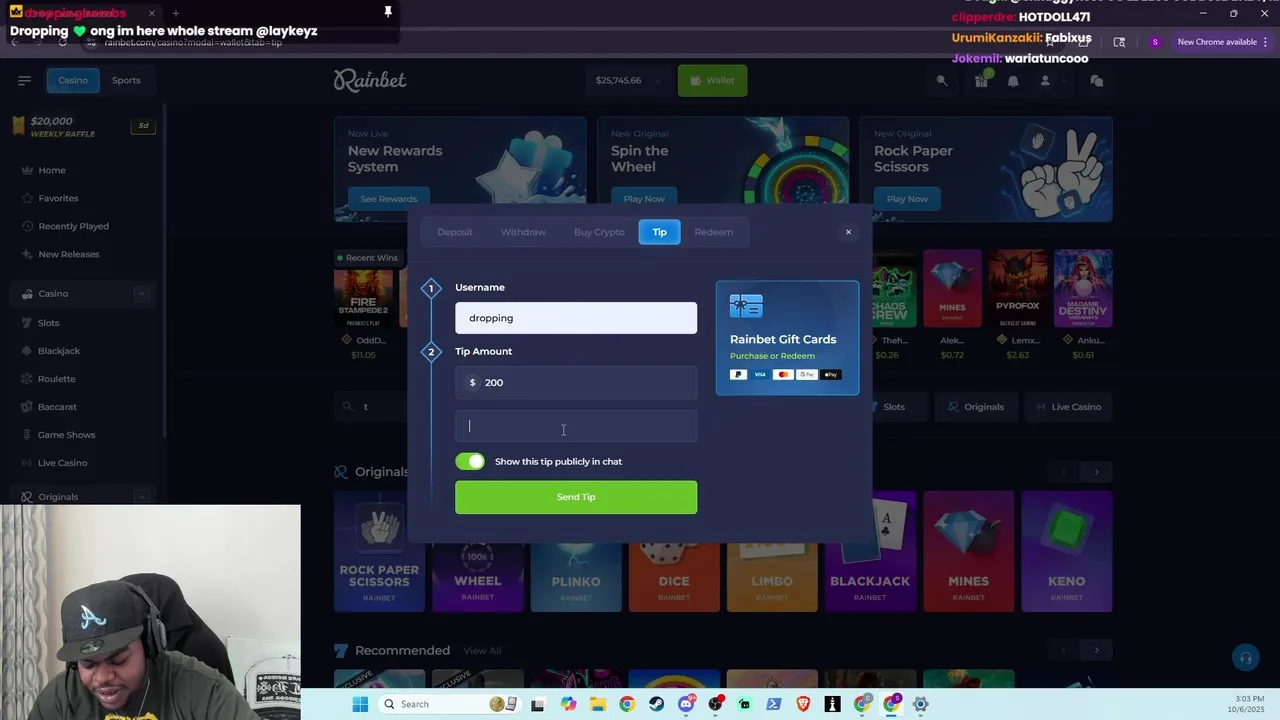Open PowerShell from the taskbar
This screenshot has height=720, width=1280.
[773, 704]
